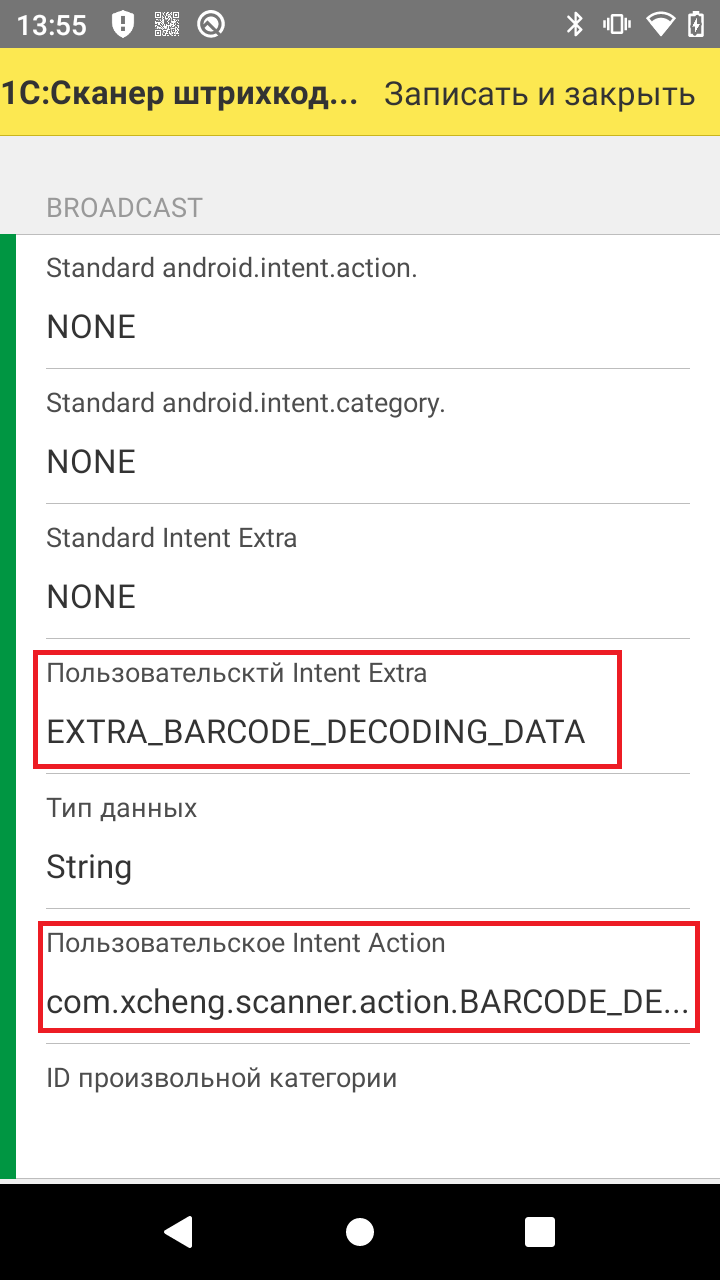Tap the Wi-Fi signal status icon
720x1280 pixels.
(x=661, y=25)
